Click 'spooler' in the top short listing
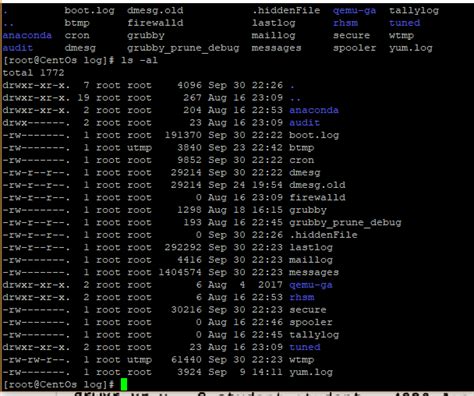The height and width of the screenshot is (396, 474). 354,48
